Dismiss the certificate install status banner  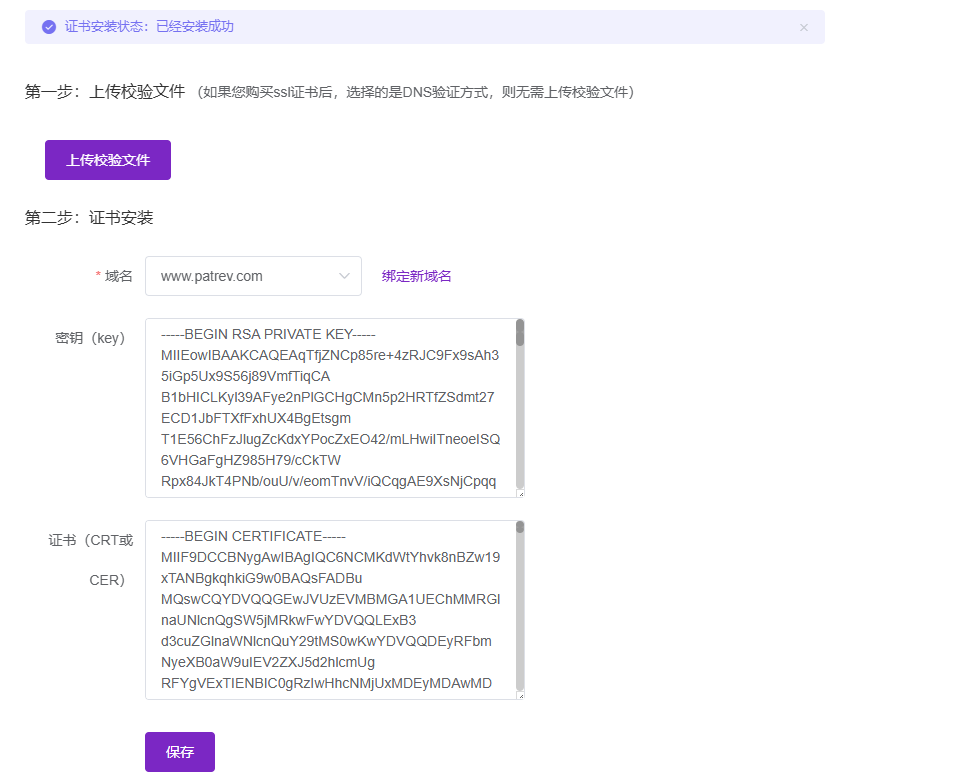(804, 27)
